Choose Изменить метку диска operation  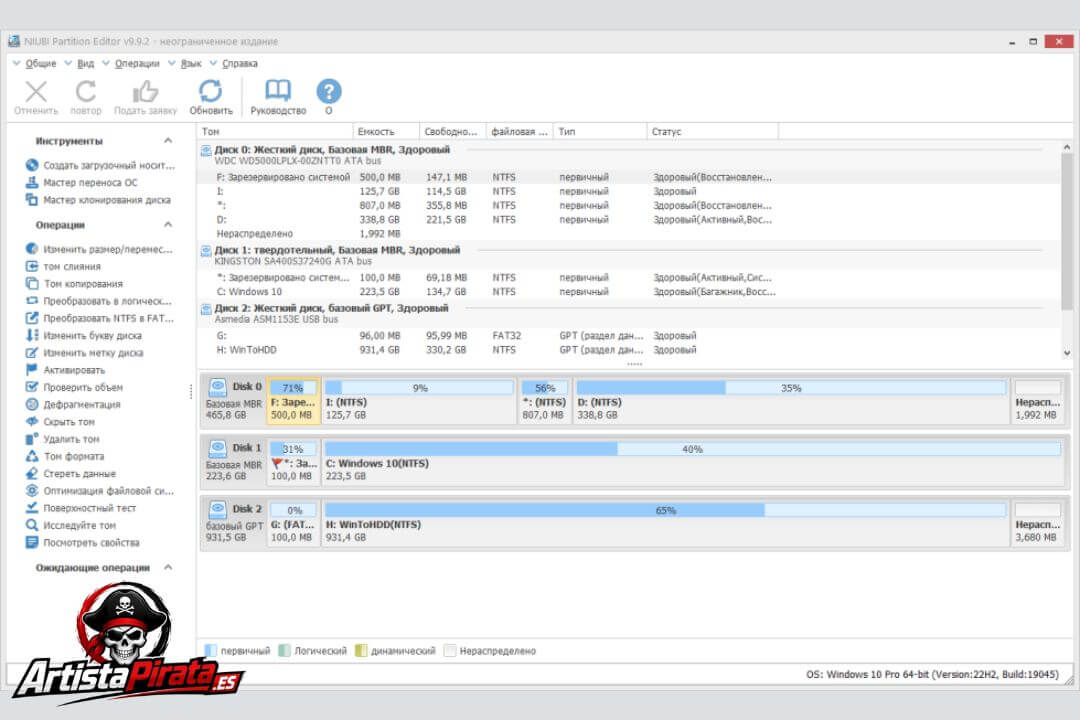85,353
